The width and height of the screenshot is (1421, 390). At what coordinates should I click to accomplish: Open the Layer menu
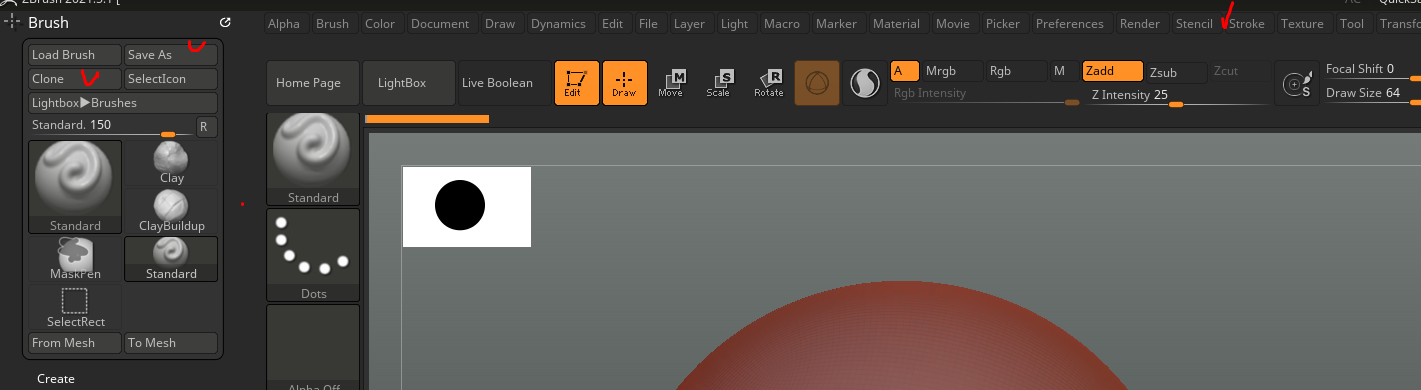click(689, 24)
